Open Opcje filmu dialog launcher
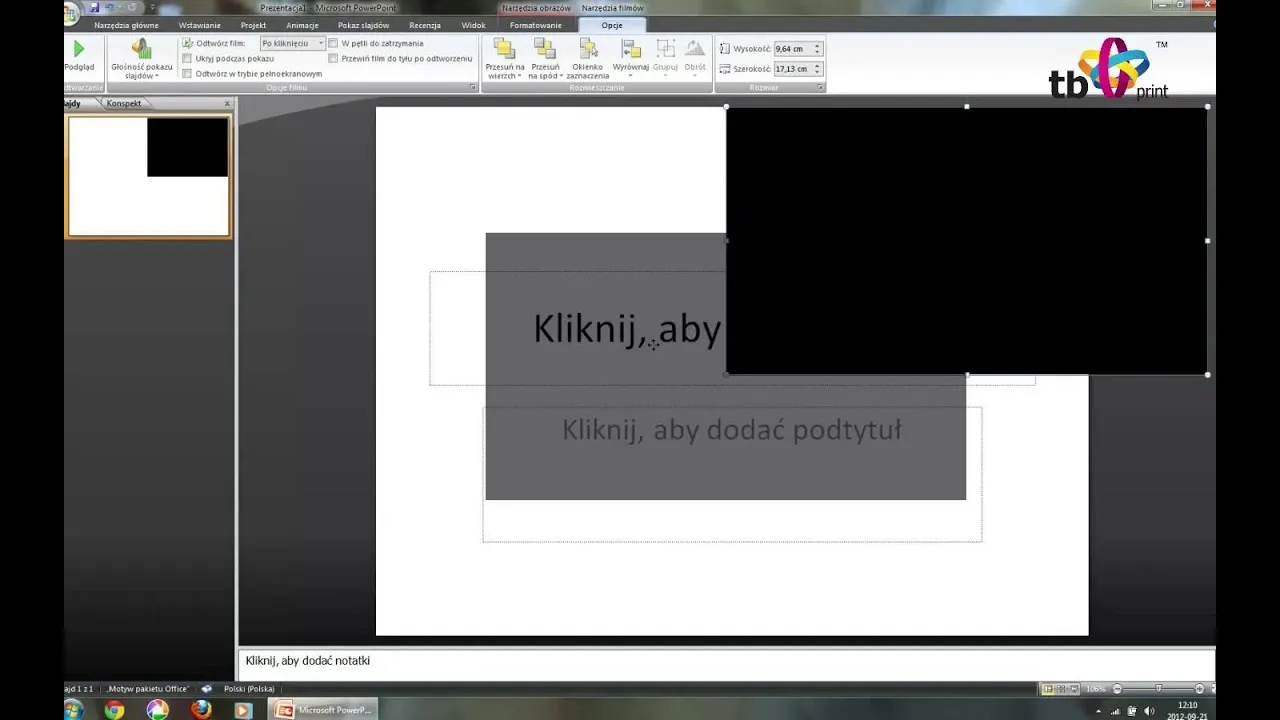Image resolution: width=1280 pixels, height=720 pixels. [473, 88]
